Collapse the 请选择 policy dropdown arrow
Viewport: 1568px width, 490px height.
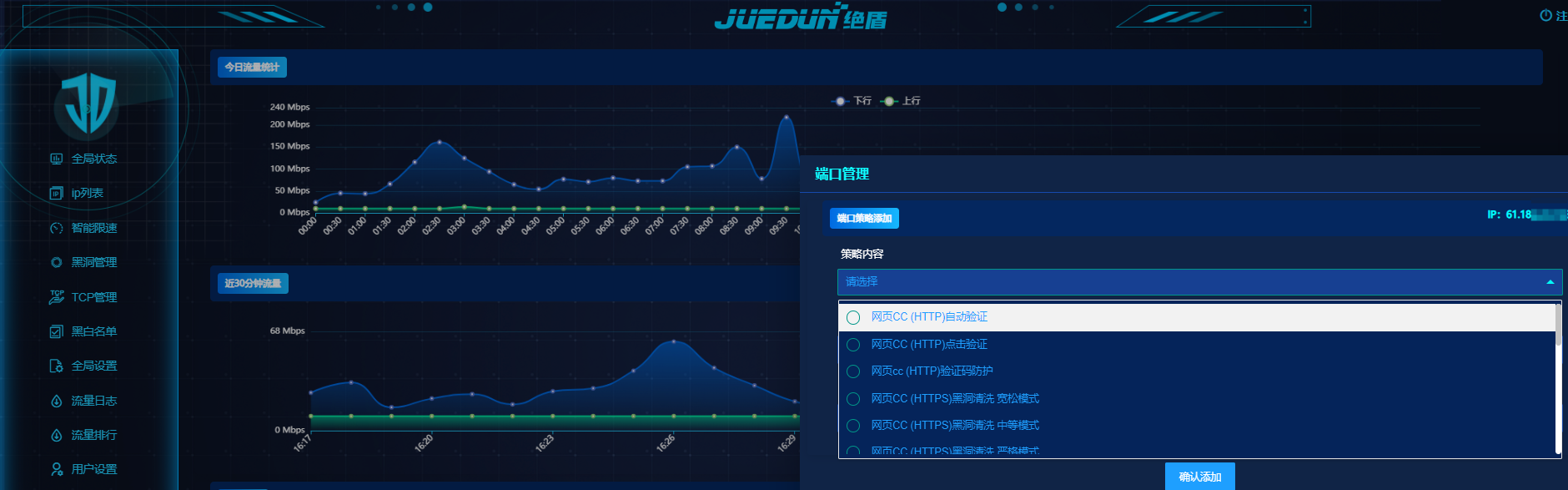[x=1550, y=282]
